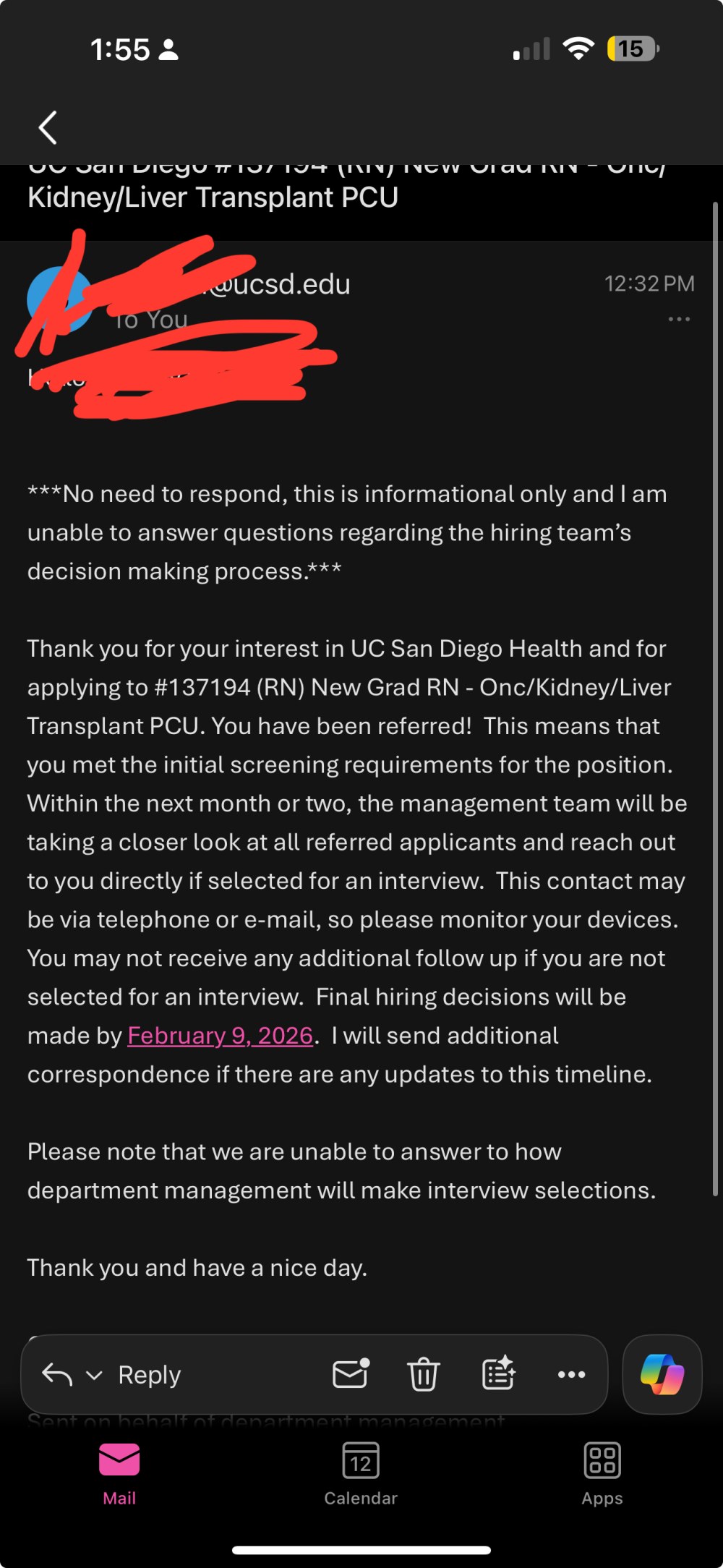The image size is (723, 1568).
Task: Expand reply options chevron next to Reply
Action: pos(94,1375)
